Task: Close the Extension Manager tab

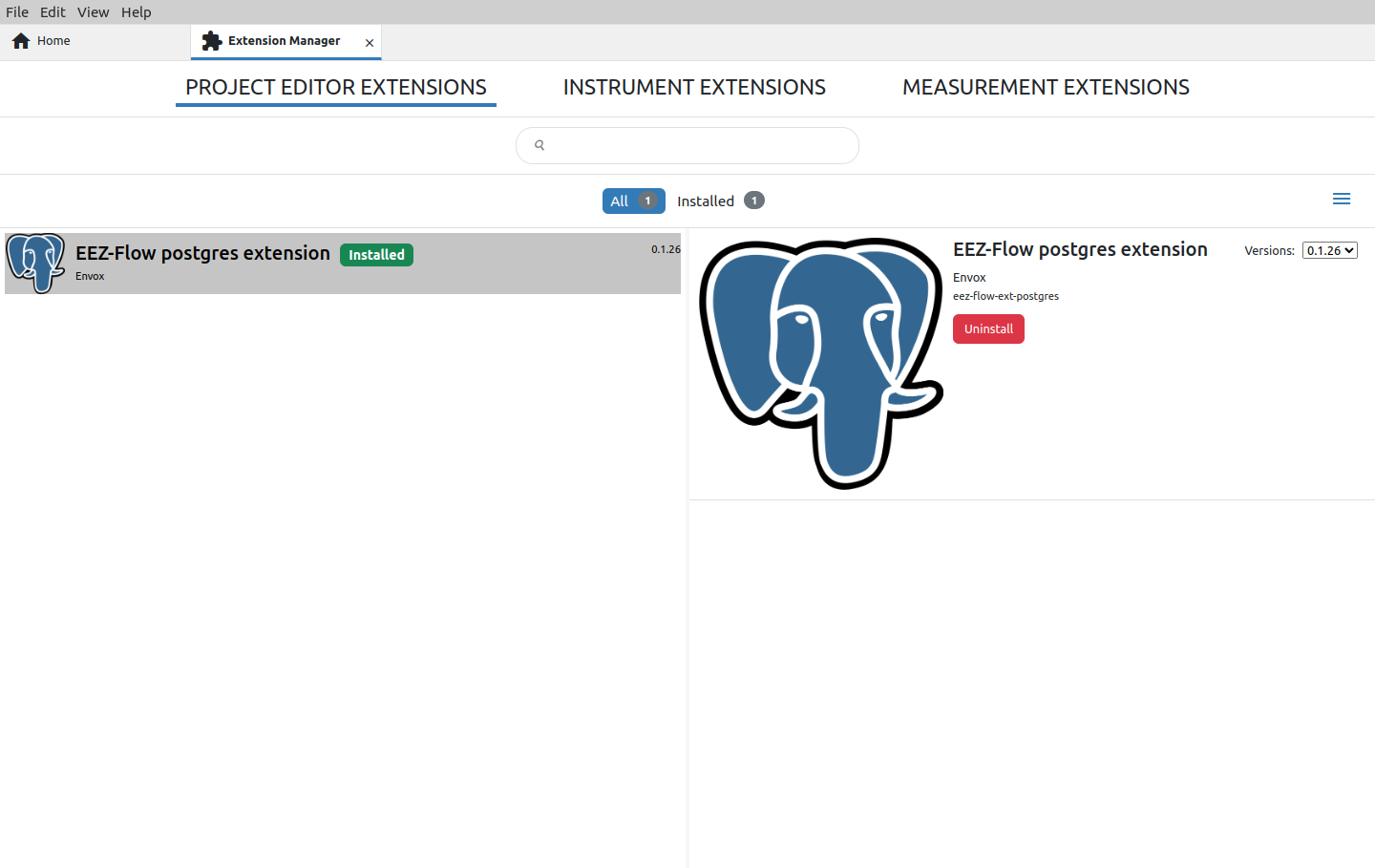Action: (370, 43)
